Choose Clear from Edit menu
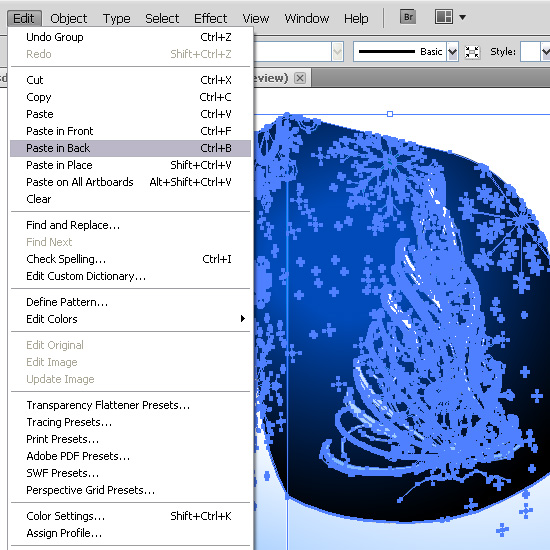This screenshot has height=550, width=550. 130,199
